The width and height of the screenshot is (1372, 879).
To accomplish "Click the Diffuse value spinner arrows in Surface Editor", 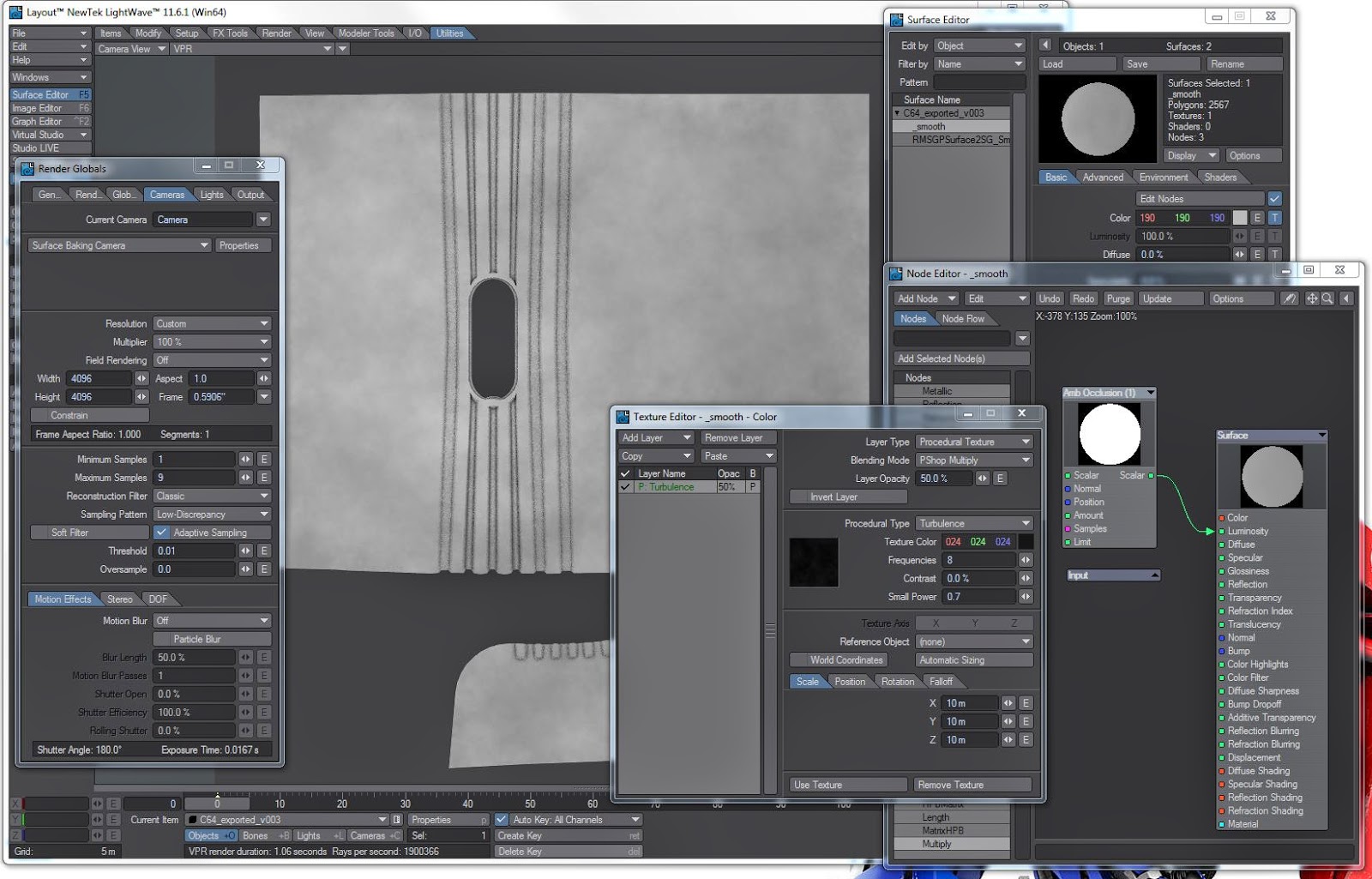I will click(x=1239, y=255).
